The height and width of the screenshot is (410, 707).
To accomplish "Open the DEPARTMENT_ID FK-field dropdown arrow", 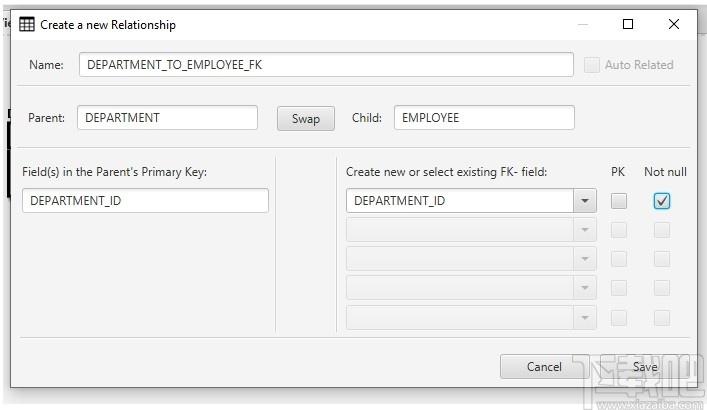I will (585, 201).
